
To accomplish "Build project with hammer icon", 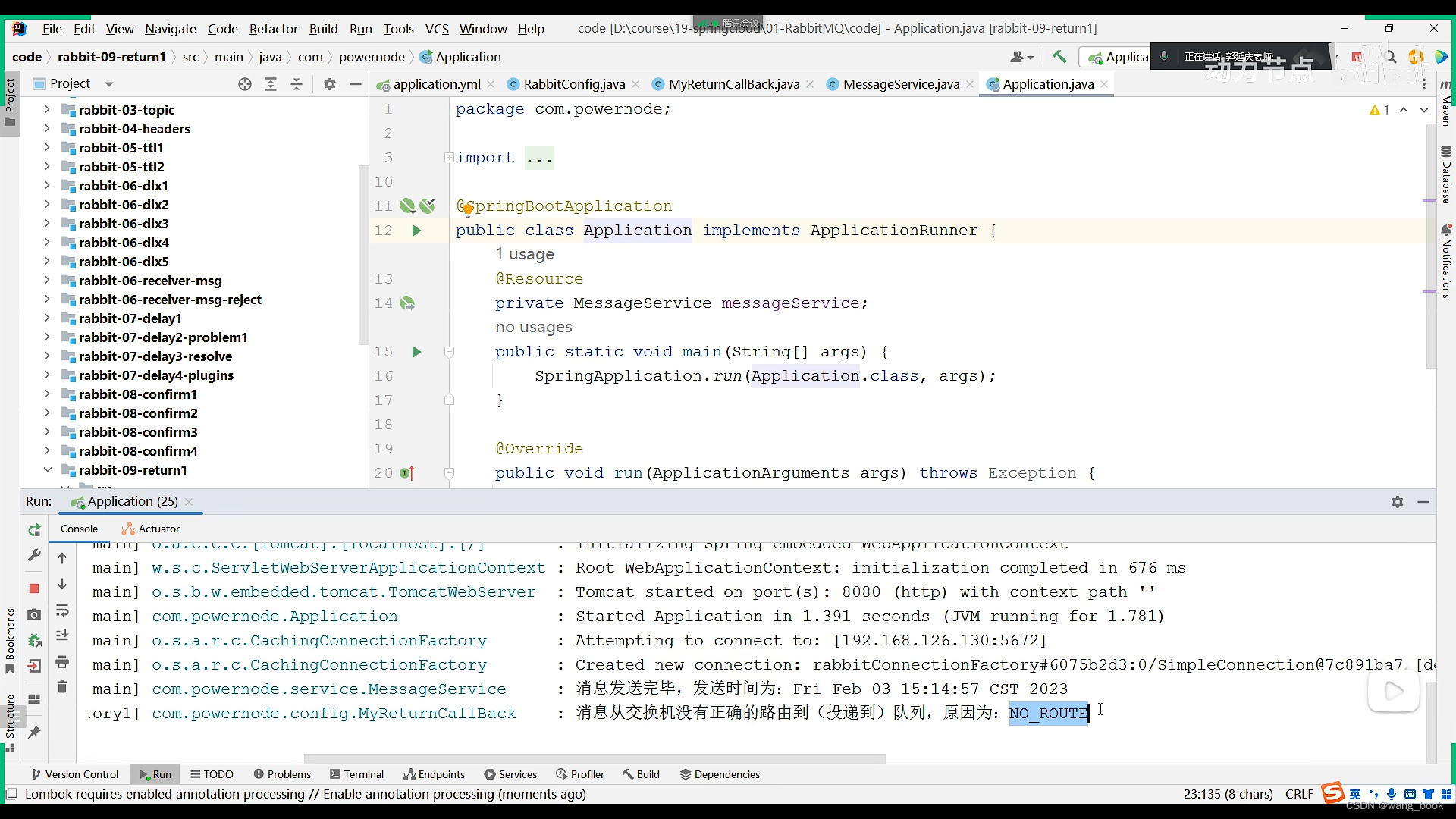I will pyautogui.click(x=1059, y=57).
